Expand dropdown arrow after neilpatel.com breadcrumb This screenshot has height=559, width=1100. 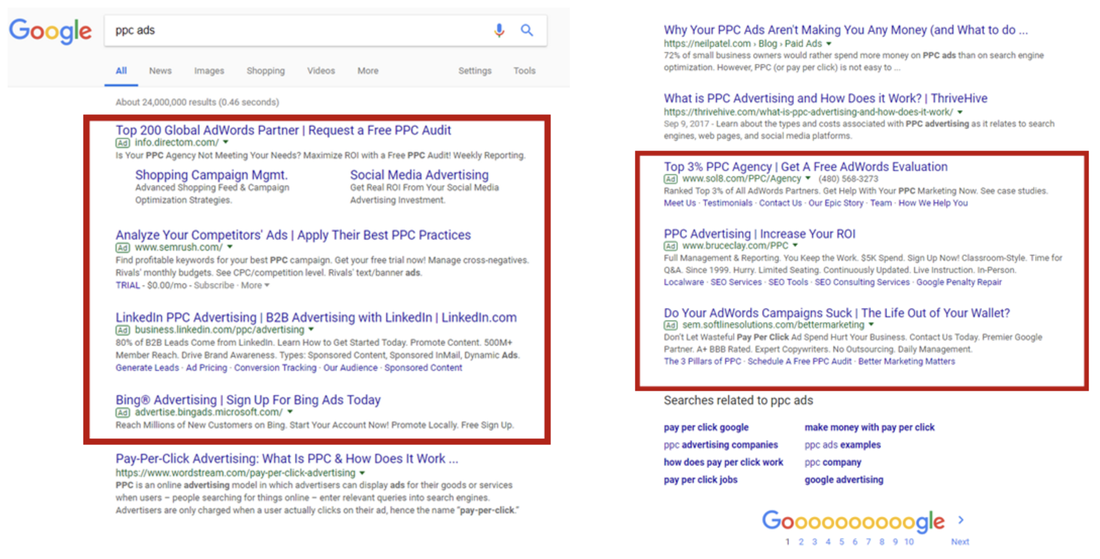pos(829,43)
